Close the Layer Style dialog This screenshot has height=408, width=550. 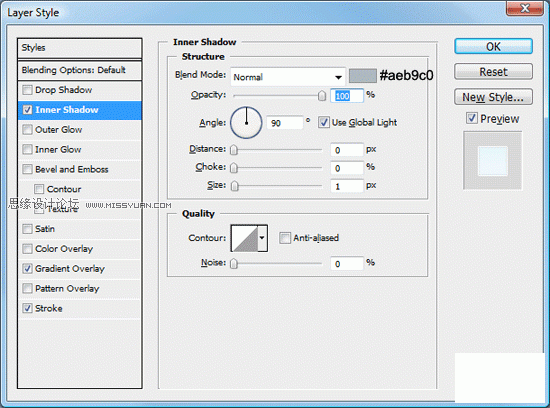coord(525,8)
